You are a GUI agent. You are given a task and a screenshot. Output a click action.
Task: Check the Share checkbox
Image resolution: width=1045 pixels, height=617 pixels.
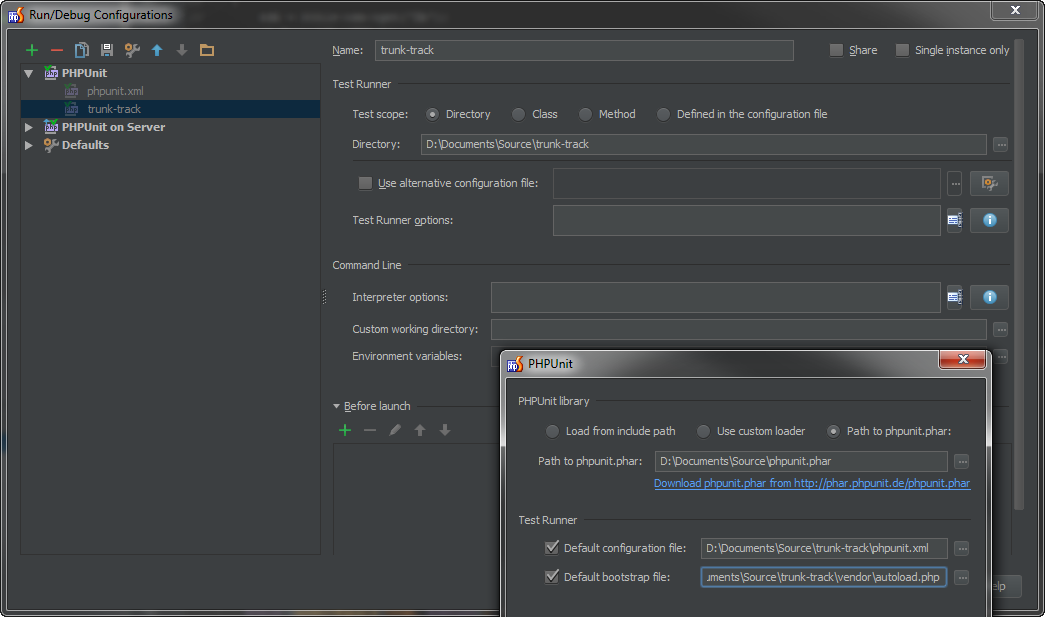tap(836, 49)
